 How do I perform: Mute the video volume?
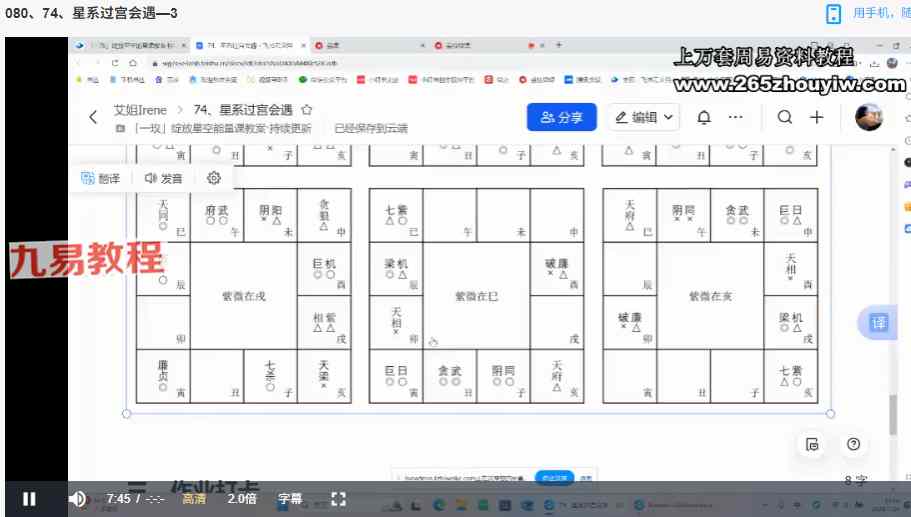(77, 499)
